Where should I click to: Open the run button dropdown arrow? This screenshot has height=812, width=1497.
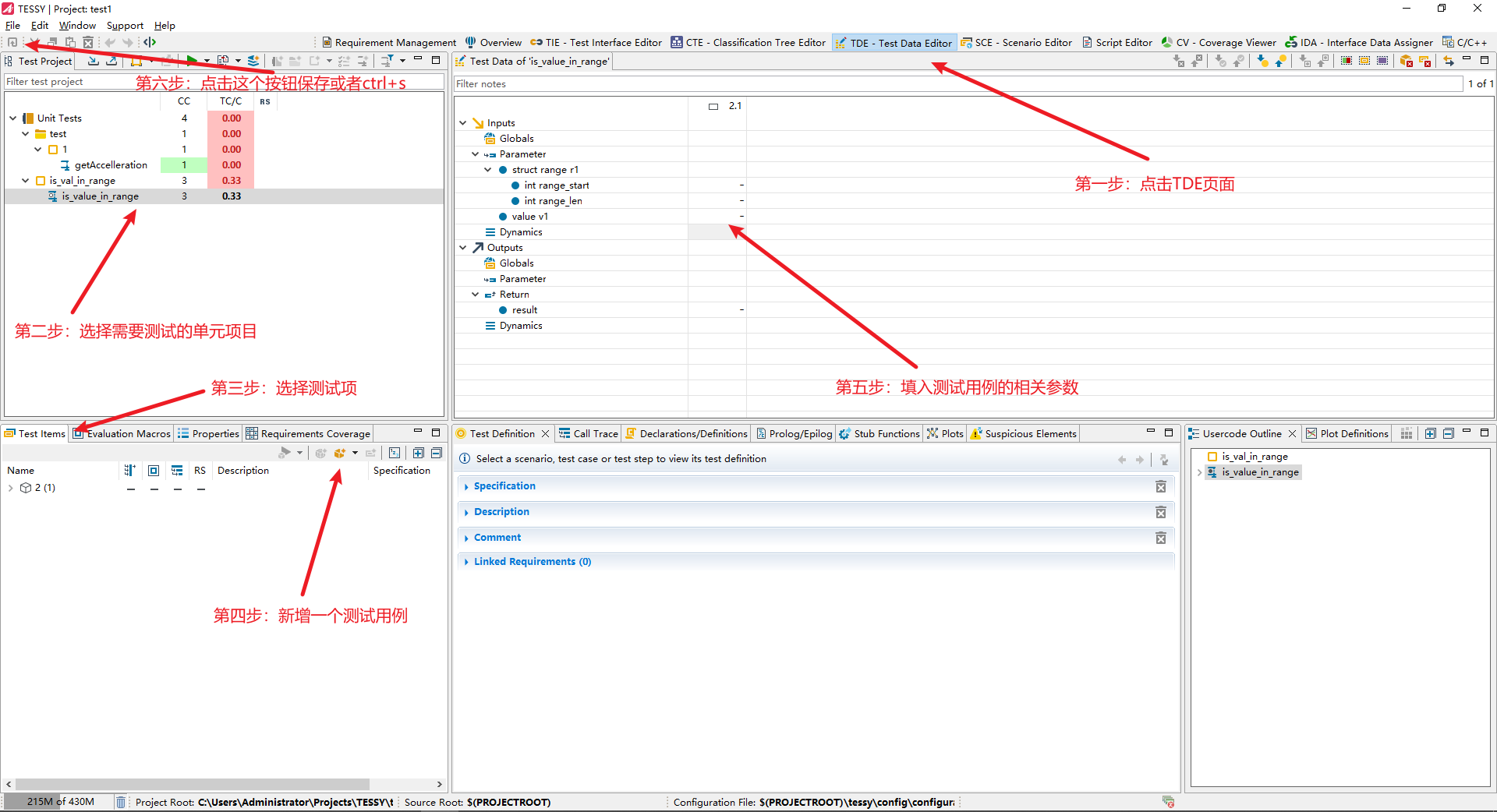click(x=207, y=61)
